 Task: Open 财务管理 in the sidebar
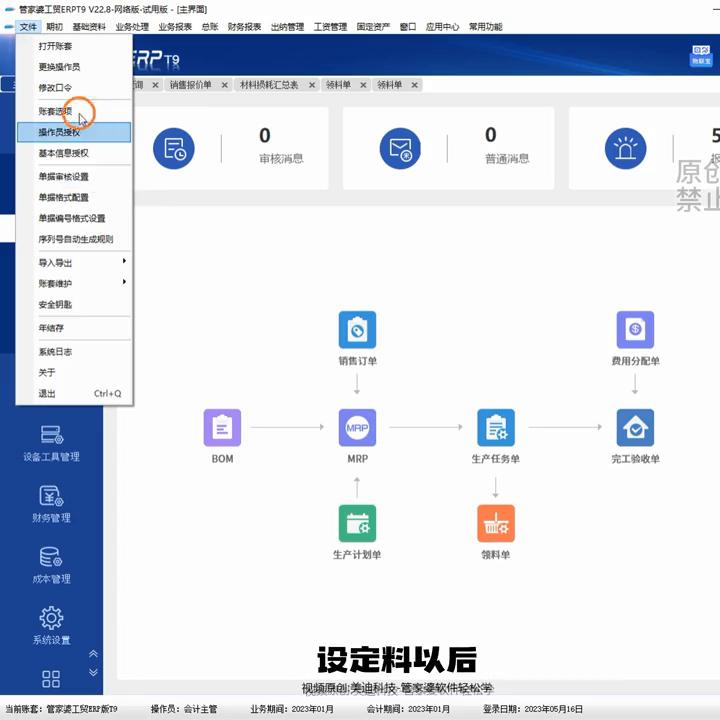click(51, 504)
